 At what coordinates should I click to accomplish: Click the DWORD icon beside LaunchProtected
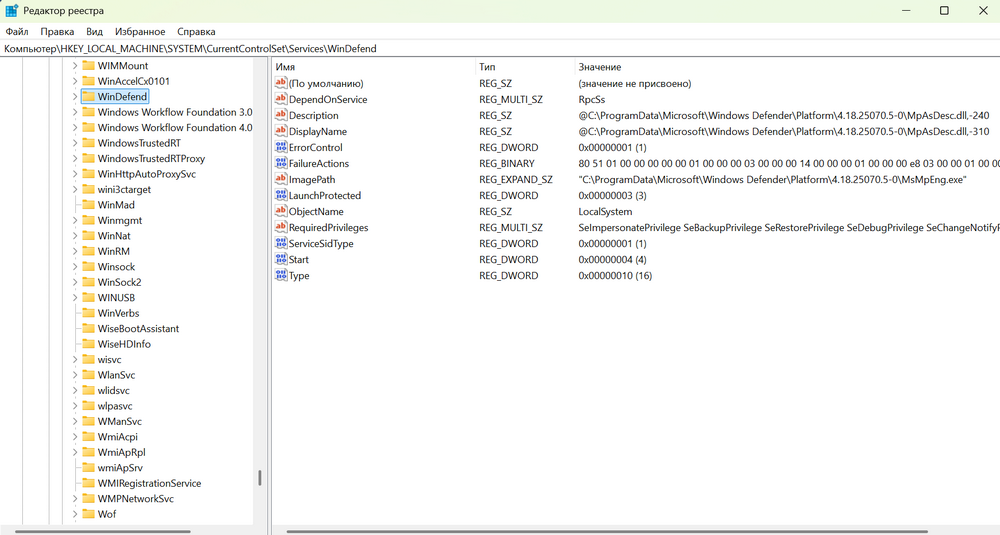coord(281,196)
